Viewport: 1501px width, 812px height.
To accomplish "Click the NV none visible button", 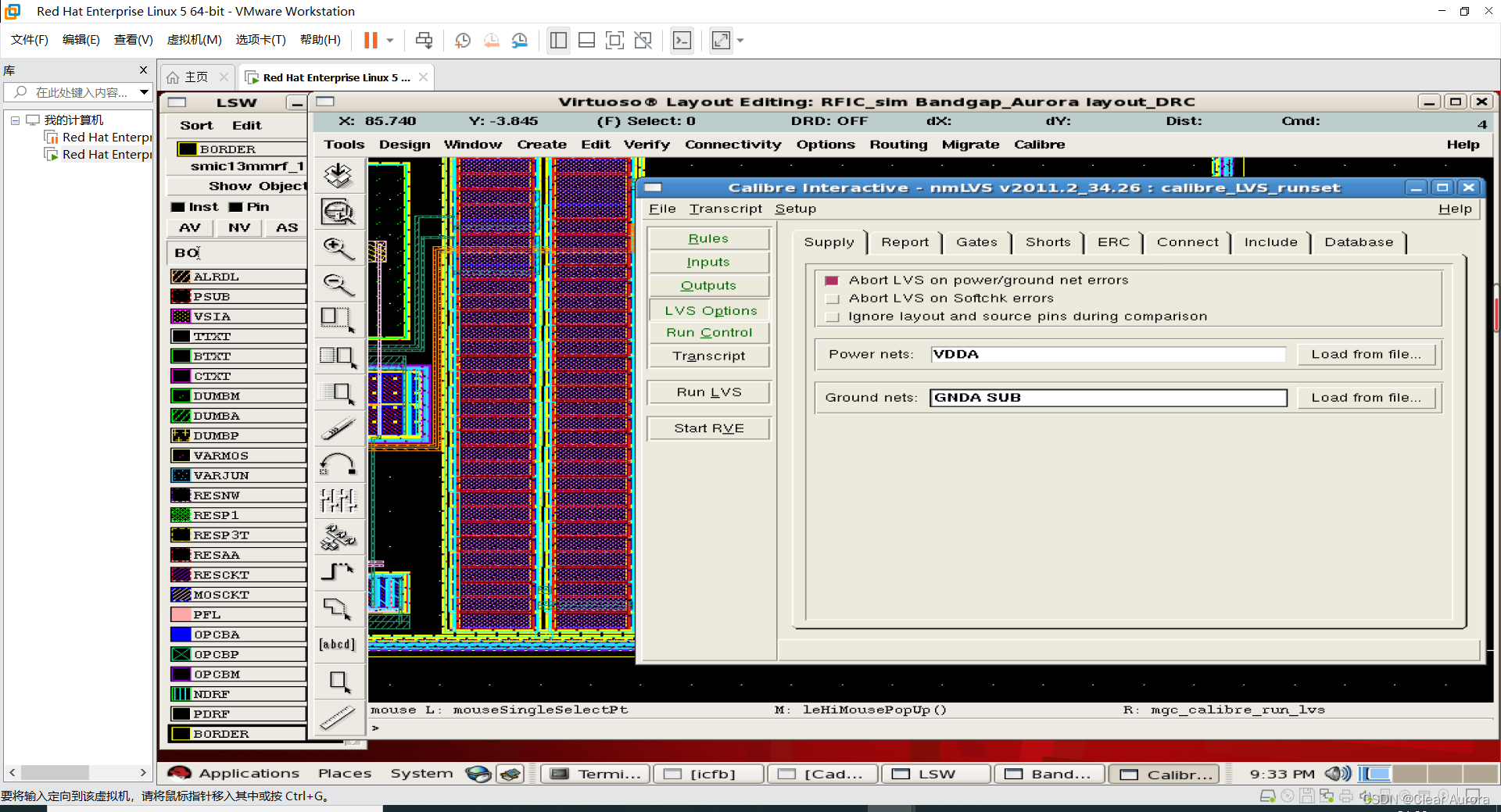I will point(239,227).
